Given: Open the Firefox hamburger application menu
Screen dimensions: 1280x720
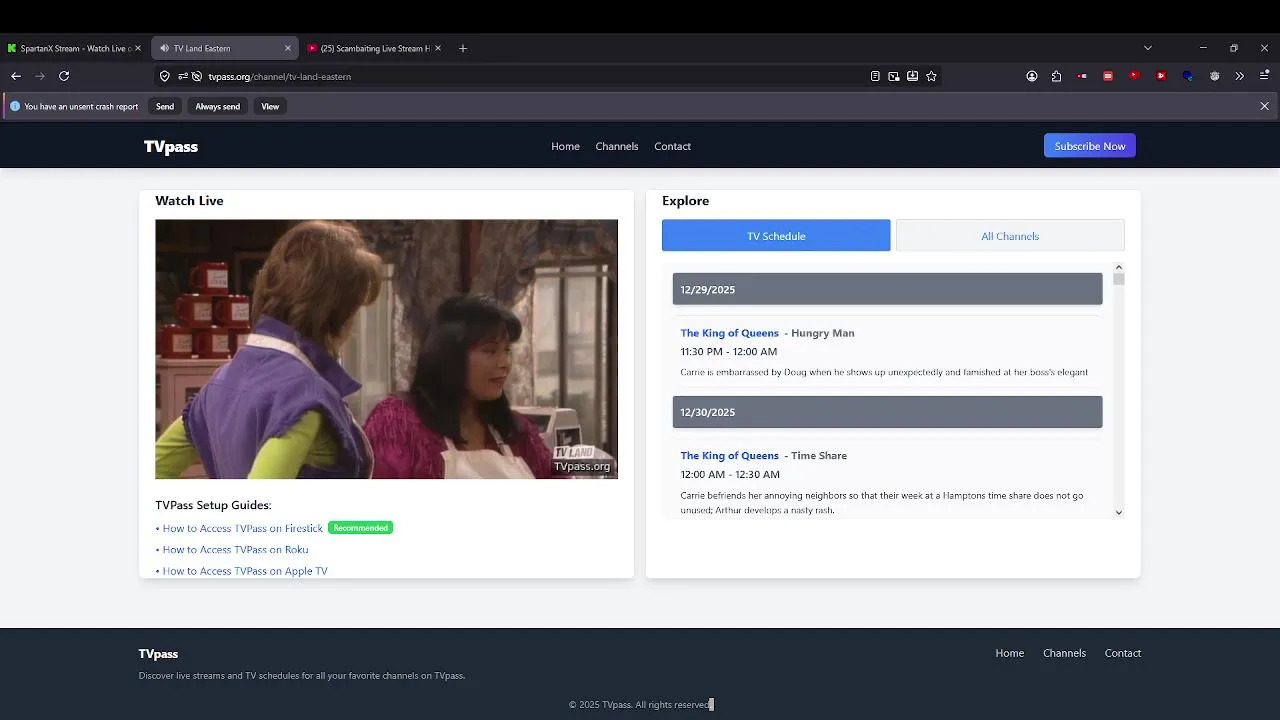Looking at the screenshot, I should [1264, 76].
